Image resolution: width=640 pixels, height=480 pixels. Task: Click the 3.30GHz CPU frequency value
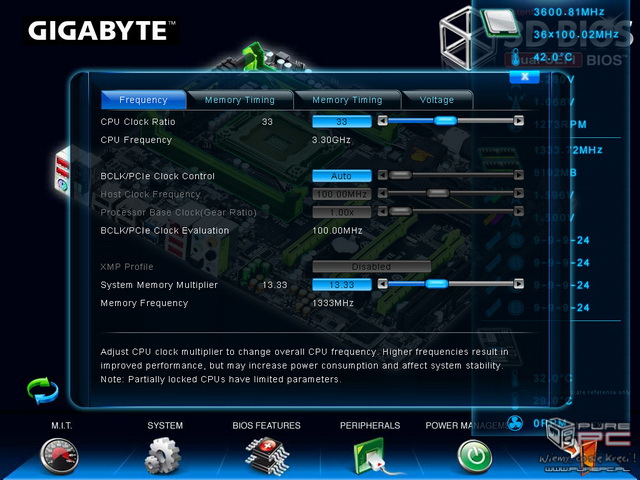[331, 140]
